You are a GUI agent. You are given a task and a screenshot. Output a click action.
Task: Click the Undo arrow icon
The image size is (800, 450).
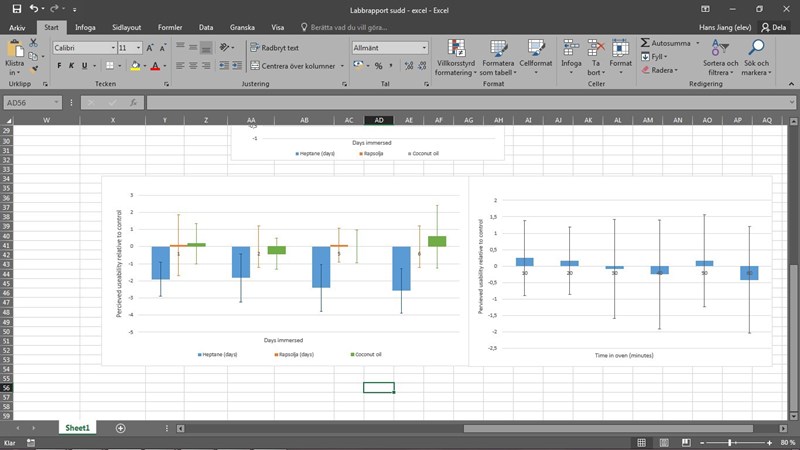pyautogui.click(x=34, y=8)
